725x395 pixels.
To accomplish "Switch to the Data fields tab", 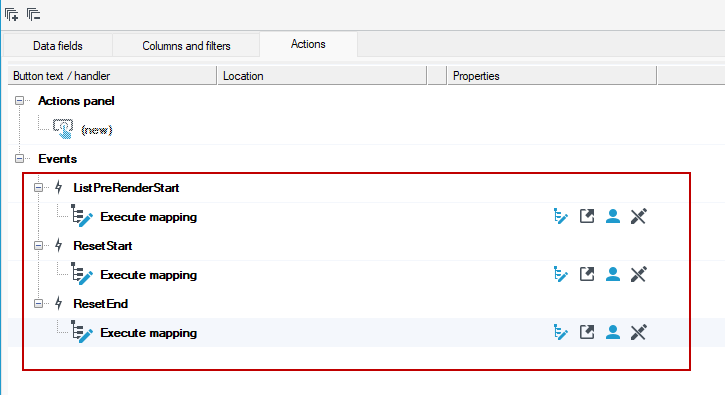I will 58,46.
